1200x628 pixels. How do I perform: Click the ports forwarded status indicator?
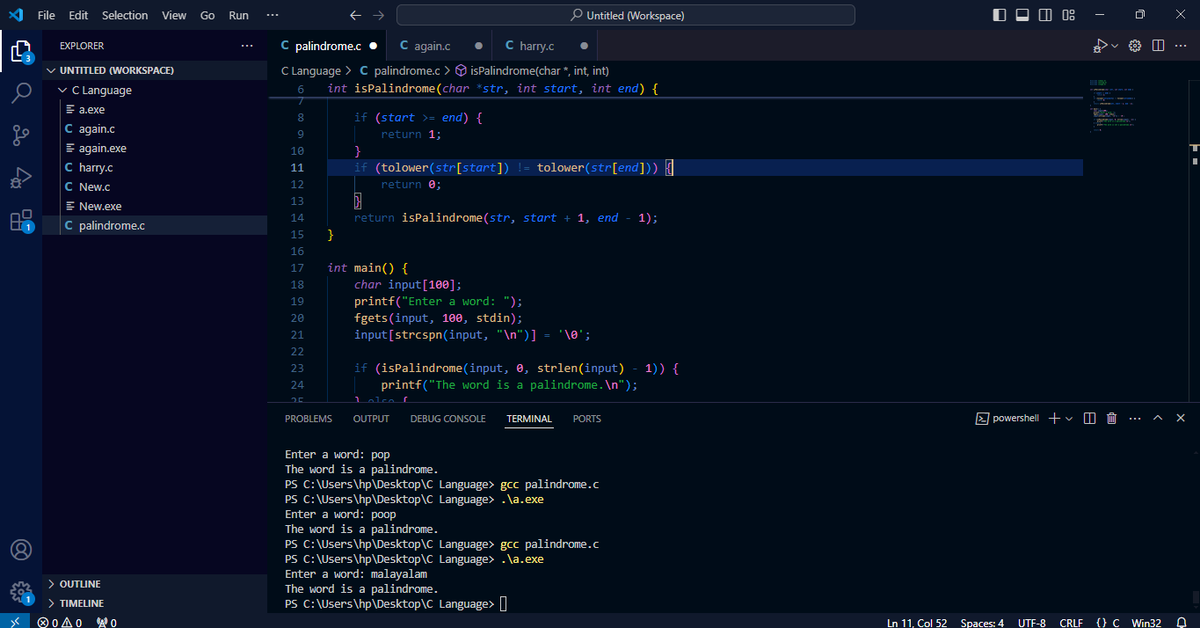point(107,622)
